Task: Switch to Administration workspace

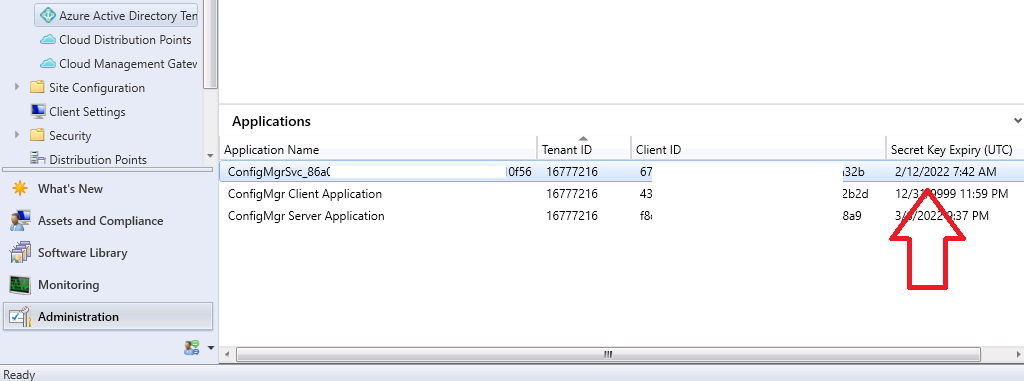Action: tap(108, 317)
